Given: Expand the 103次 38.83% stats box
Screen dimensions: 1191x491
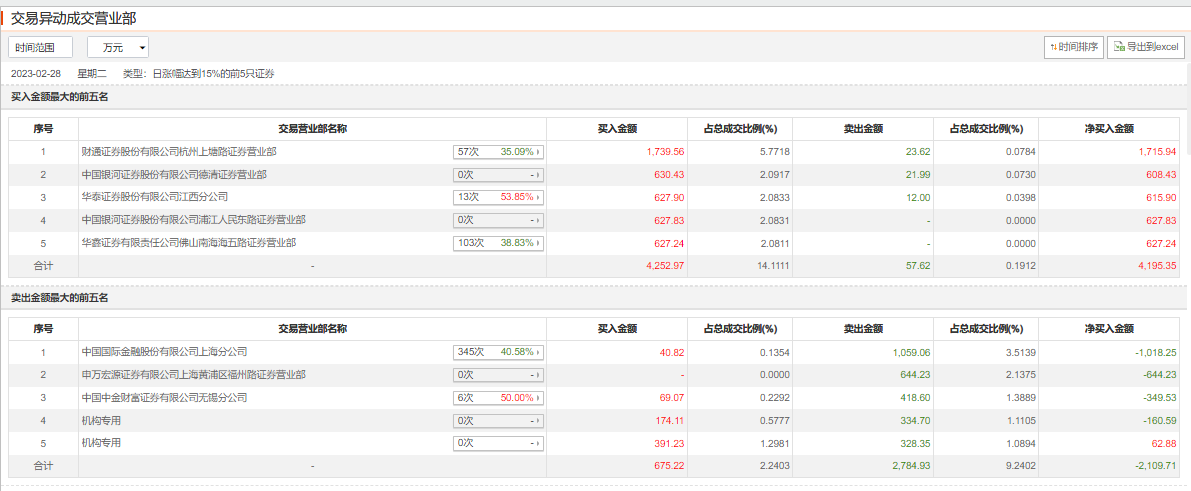Looking at the screenshot, I should (498, 243).
